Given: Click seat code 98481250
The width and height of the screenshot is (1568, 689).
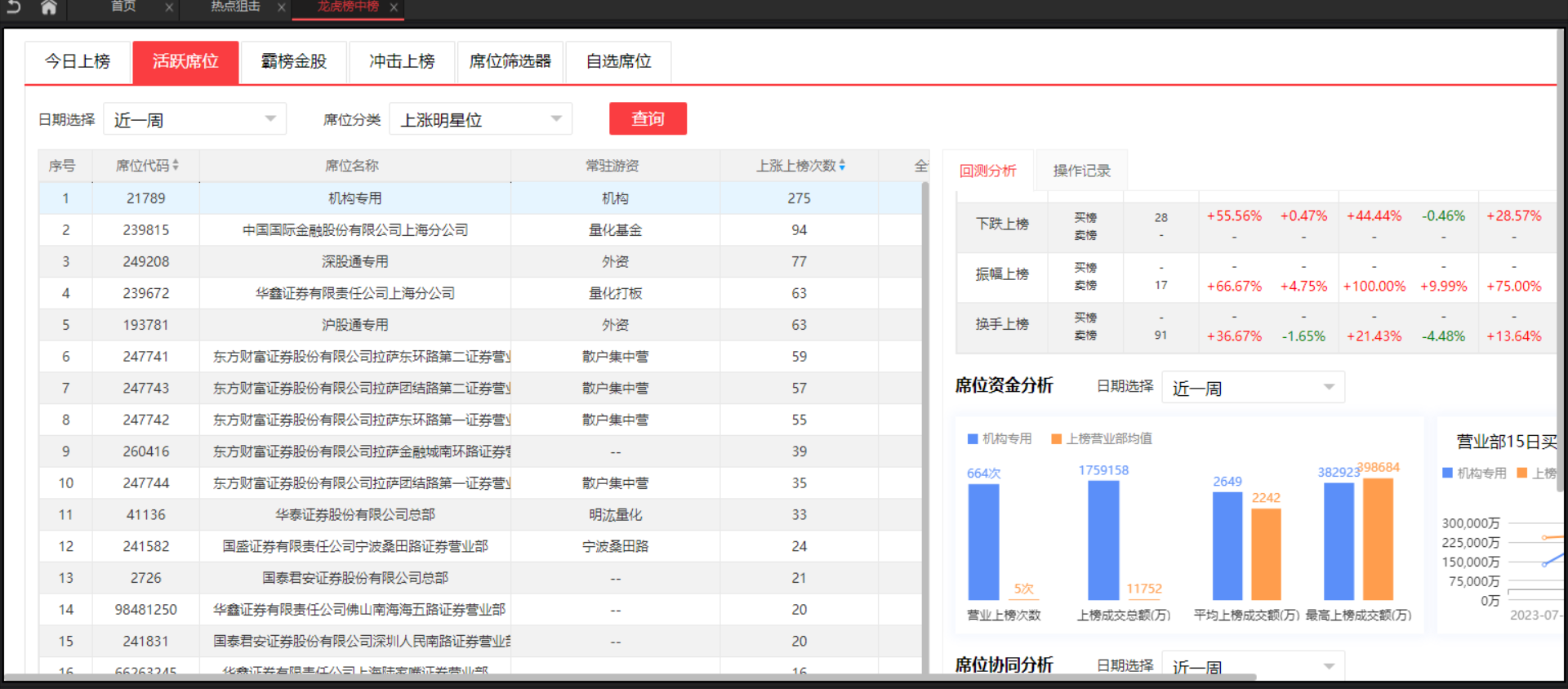Looking at the screenshot, I should point(146,610).
